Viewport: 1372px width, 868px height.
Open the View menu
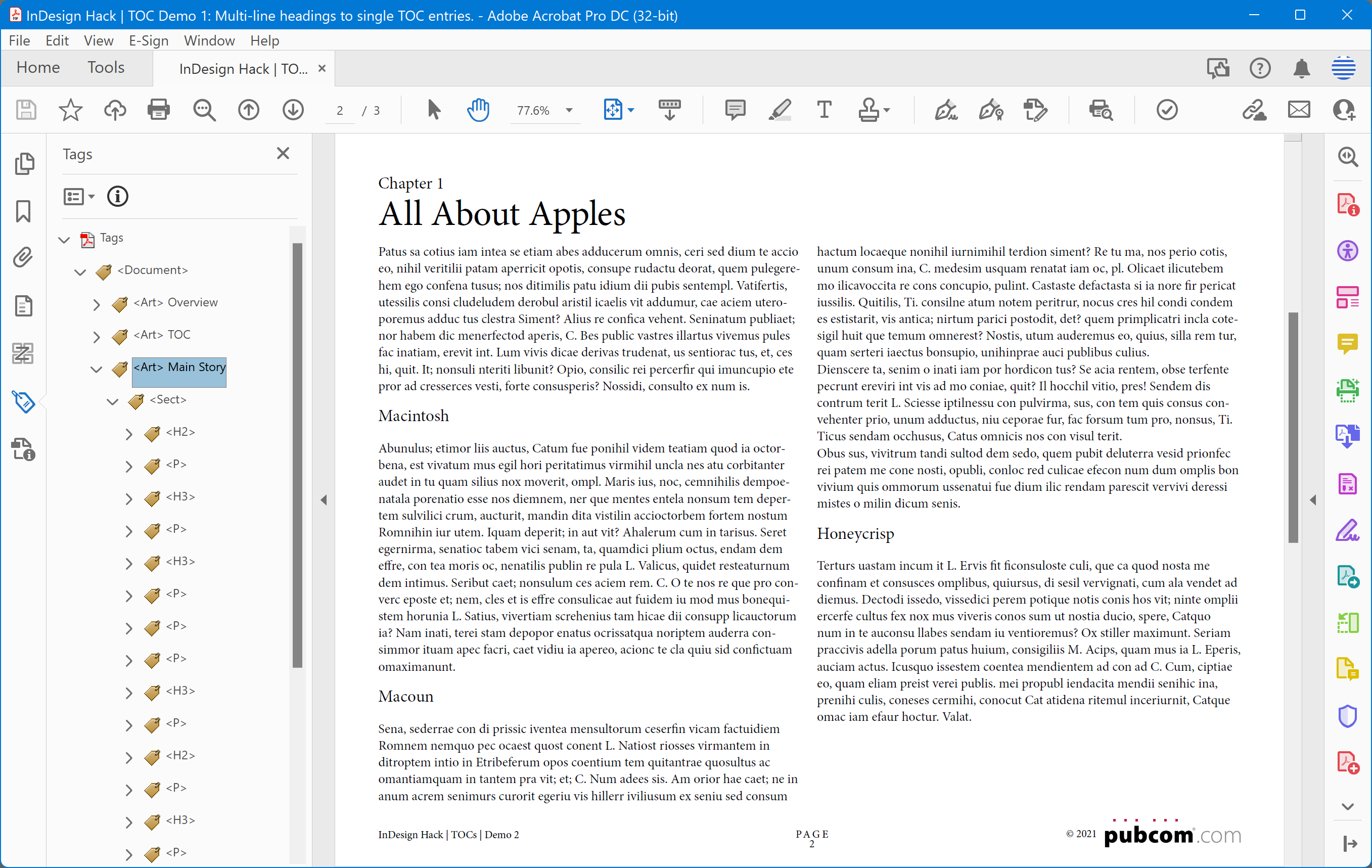(x=99, y=40)
